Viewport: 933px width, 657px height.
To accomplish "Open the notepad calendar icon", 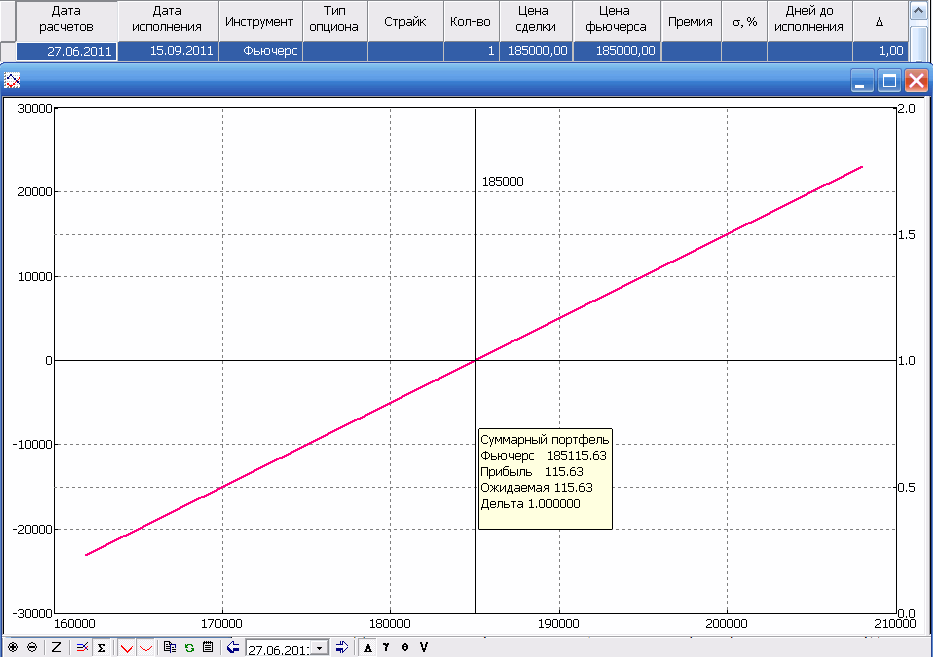I will pos(207,647).
